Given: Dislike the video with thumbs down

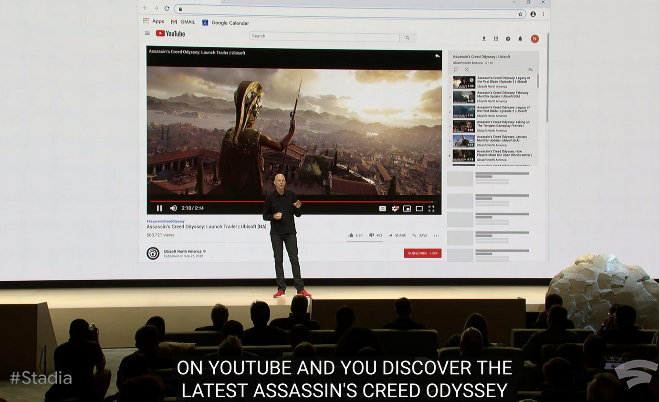Looking at the screenshot, I should pos(375,235).
